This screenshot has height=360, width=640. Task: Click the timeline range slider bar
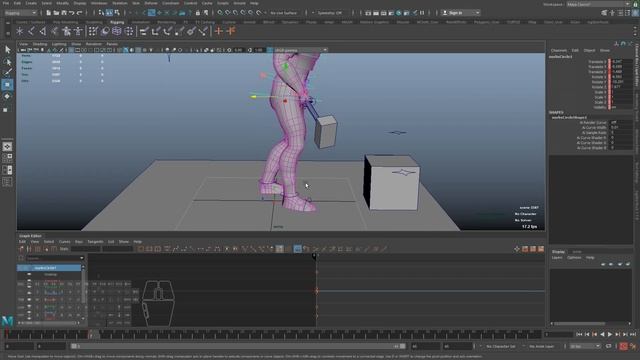[x=238, y=346]
